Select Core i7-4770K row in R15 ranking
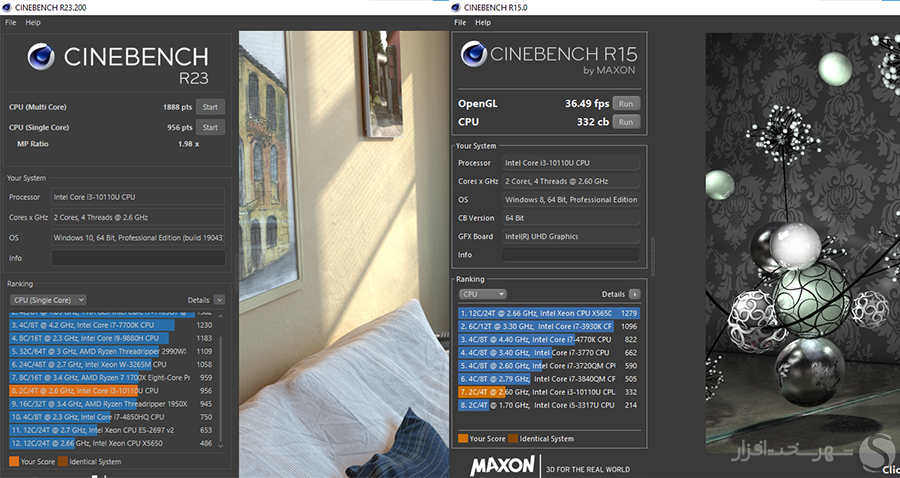The image size is (900, 478). point(549,340)
